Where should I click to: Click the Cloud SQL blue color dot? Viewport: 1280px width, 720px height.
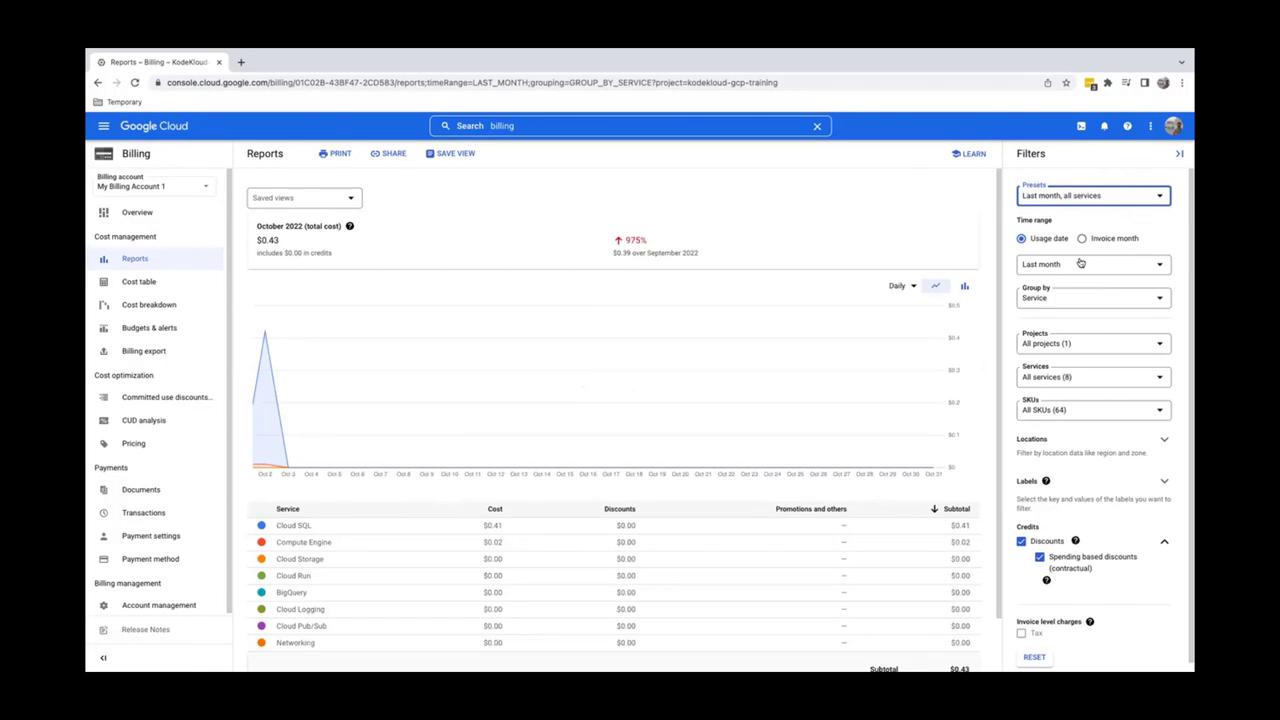(262, 525)
